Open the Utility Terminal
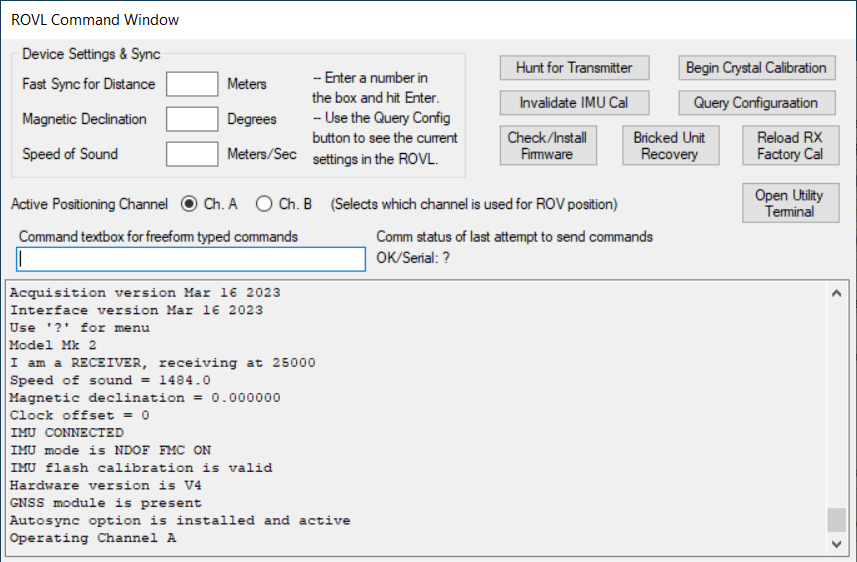 point(789,203)
